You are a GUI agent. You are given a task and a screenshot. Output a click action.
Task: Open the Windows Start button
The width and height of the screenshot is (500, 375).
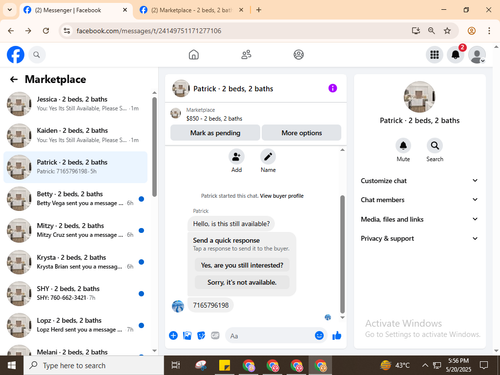tap(12, 365)
